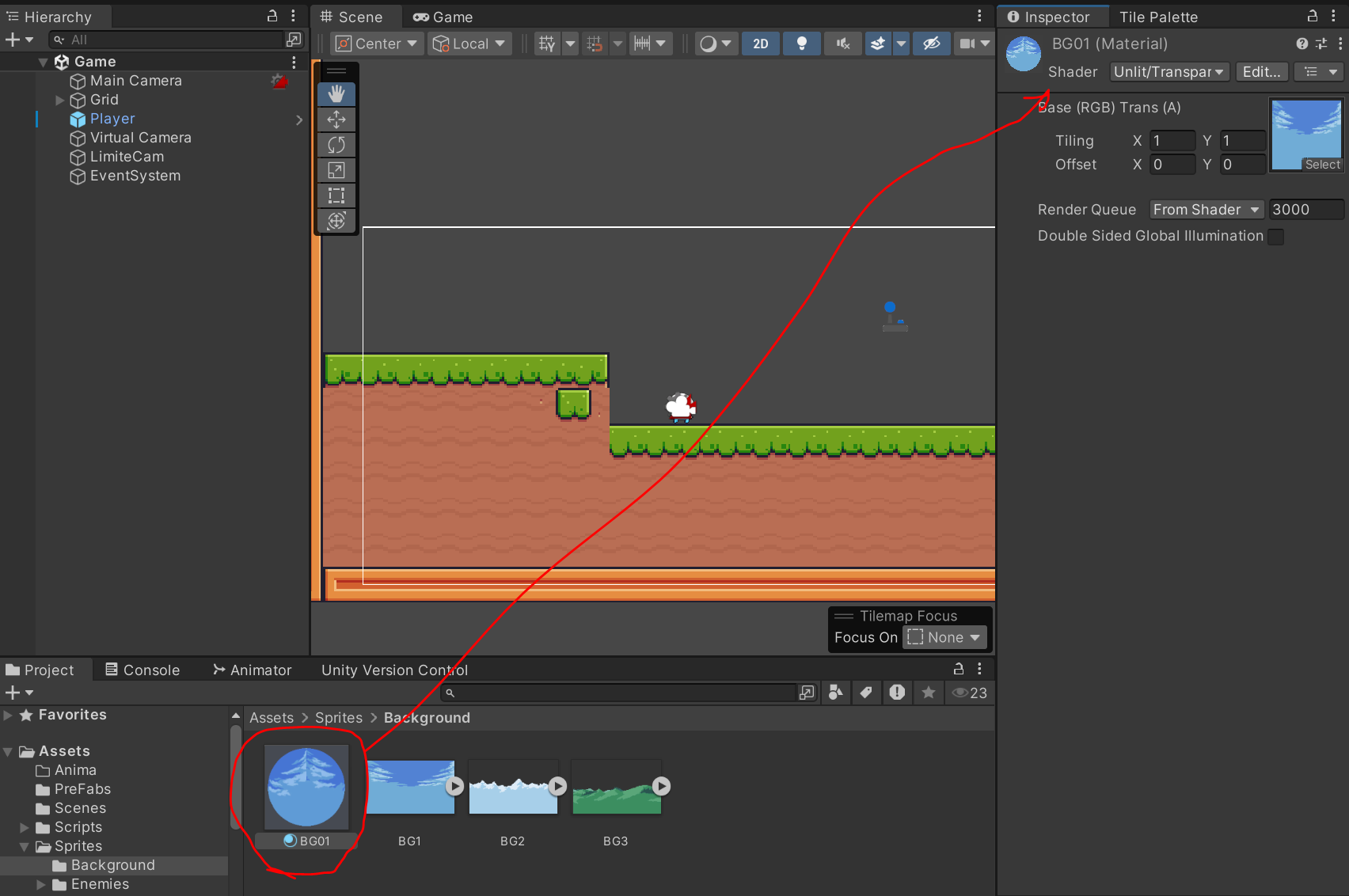Select the BG01 material asset thumbnail
Viewport: 1349px width, 896px height.
point(306,788)
